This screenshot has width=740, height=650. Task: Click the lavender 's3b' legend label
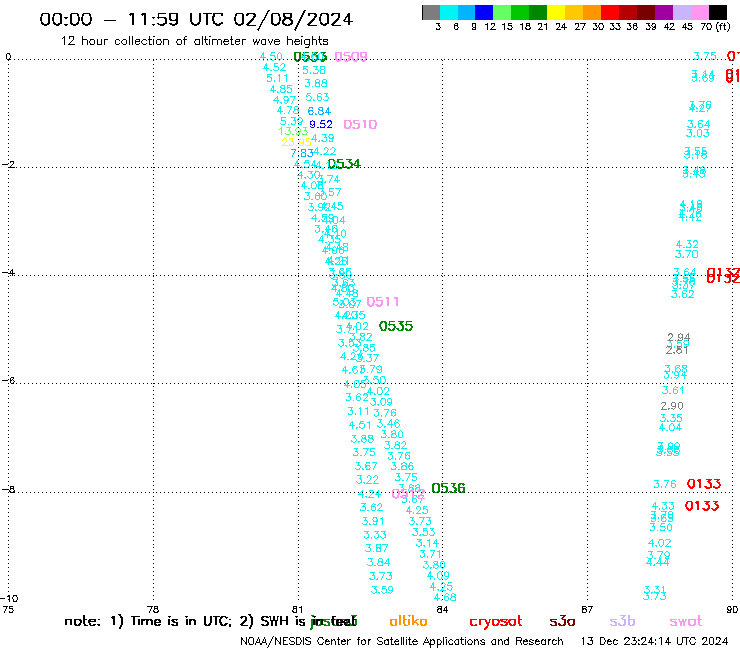622,621
